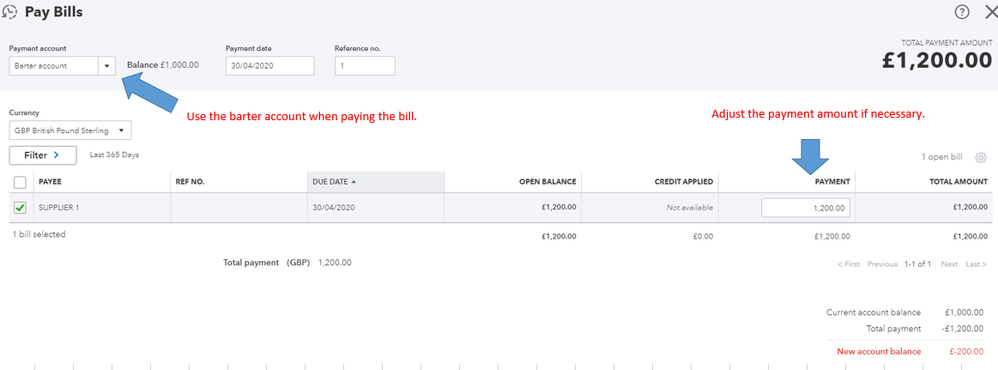Open the Payment account dropdown arrow
This screenshot has width=998, height=370.
107,66
